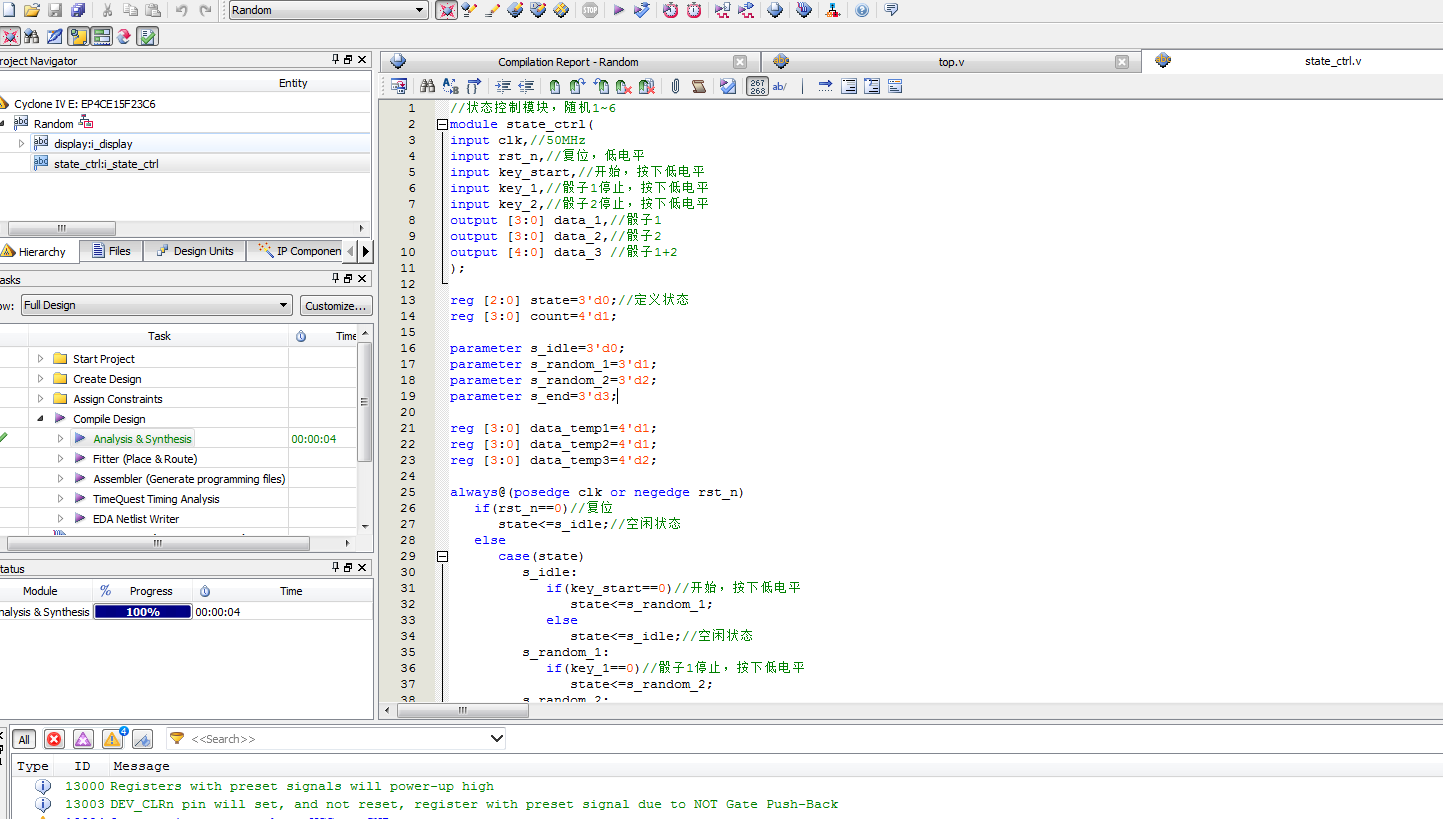Open the Design Units navigator tab

point(193,251)
